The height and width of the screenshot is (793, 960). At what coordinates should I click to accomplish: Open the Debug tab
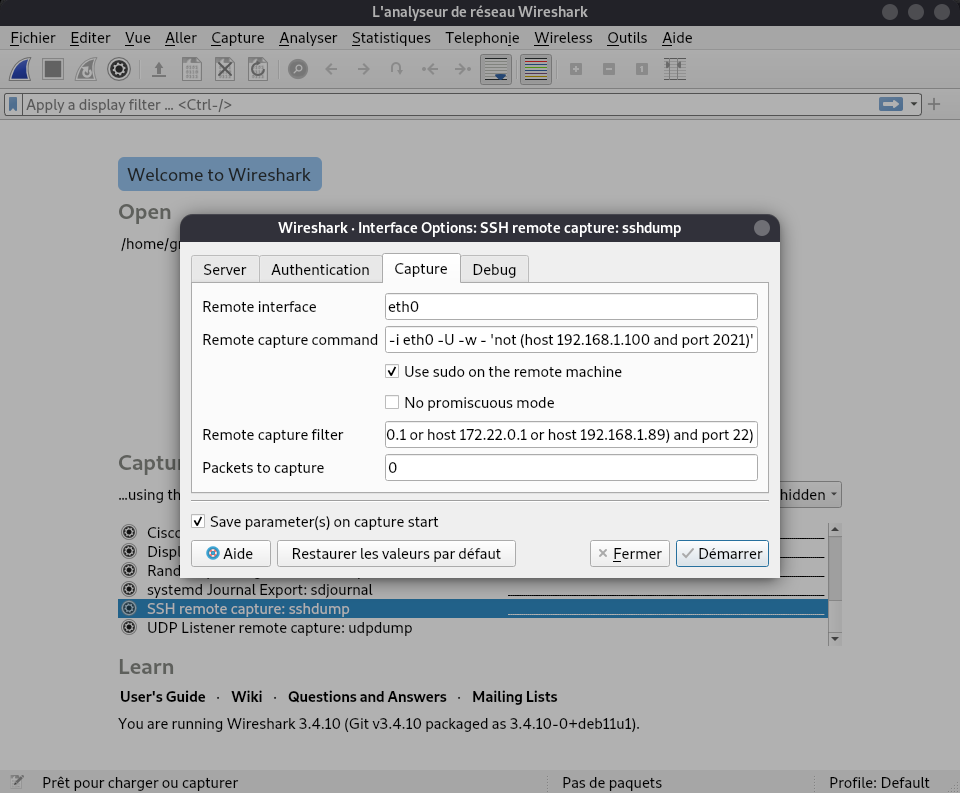(x=494, y=269)
